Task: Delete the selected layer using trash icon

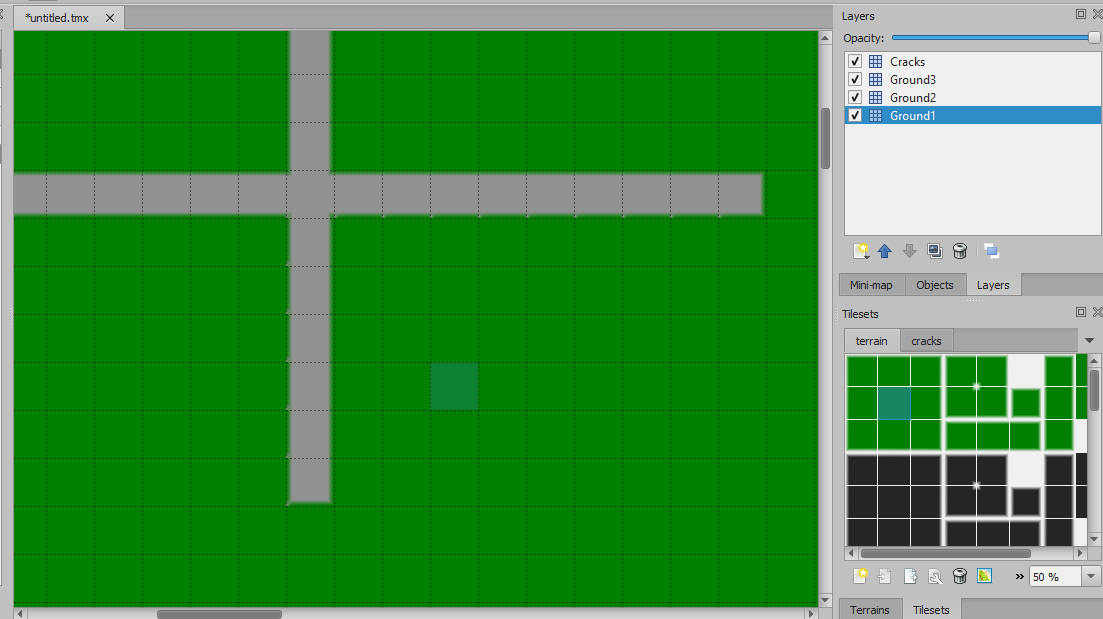Action: click(960, 251)
